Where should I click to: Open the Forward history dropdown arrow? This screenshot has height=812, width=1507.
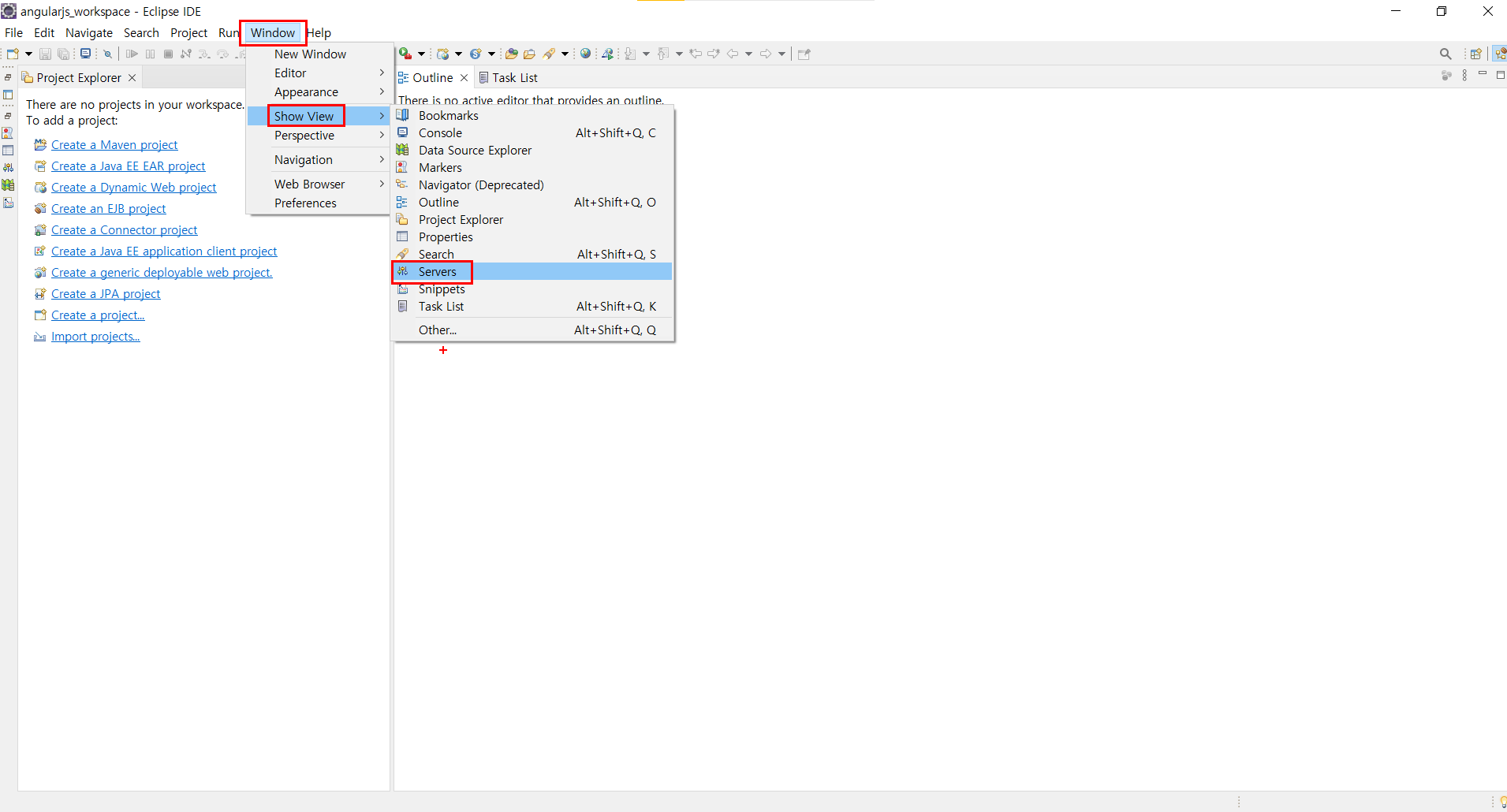point(781,54)
